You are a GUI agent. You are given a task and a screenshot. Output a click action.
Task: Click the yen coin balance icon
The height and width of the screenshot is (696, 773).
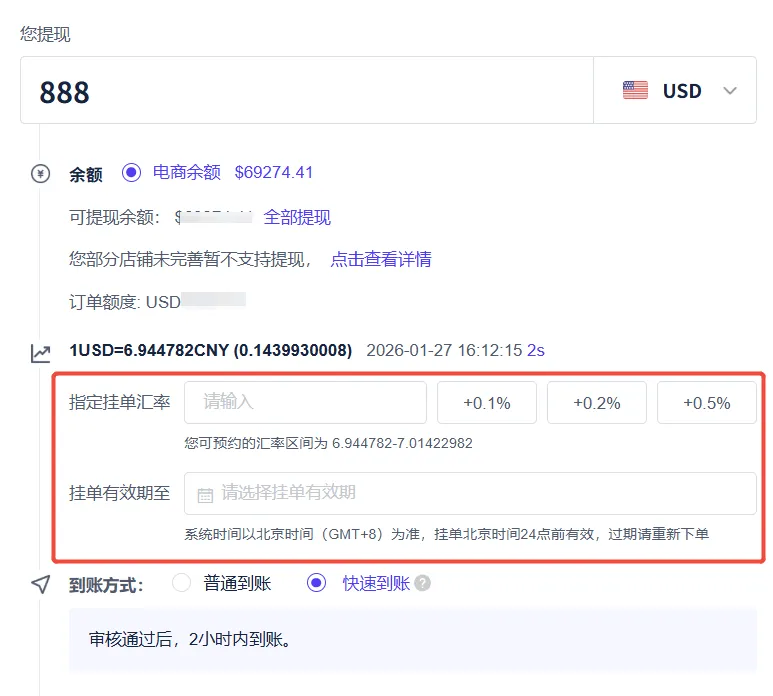pyautogui.click(x=40, y=174)
